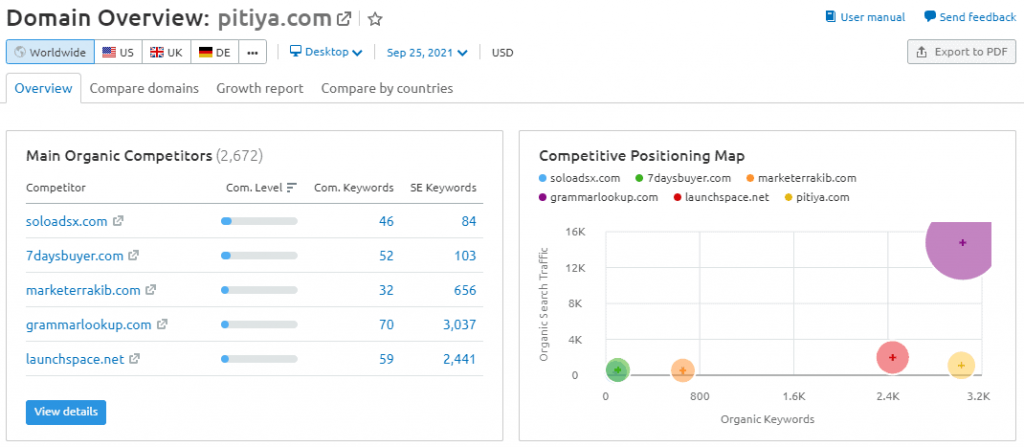Open 7daysbuyer.com competitor link
Screen dimensions: 1024x447
coord(74,256)
